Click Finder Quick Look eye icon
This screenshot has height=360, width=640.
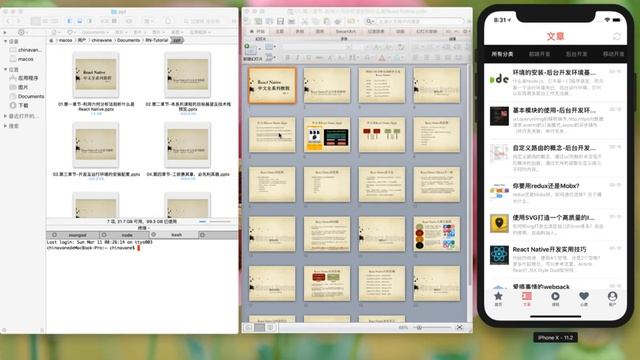coord(129,21)
